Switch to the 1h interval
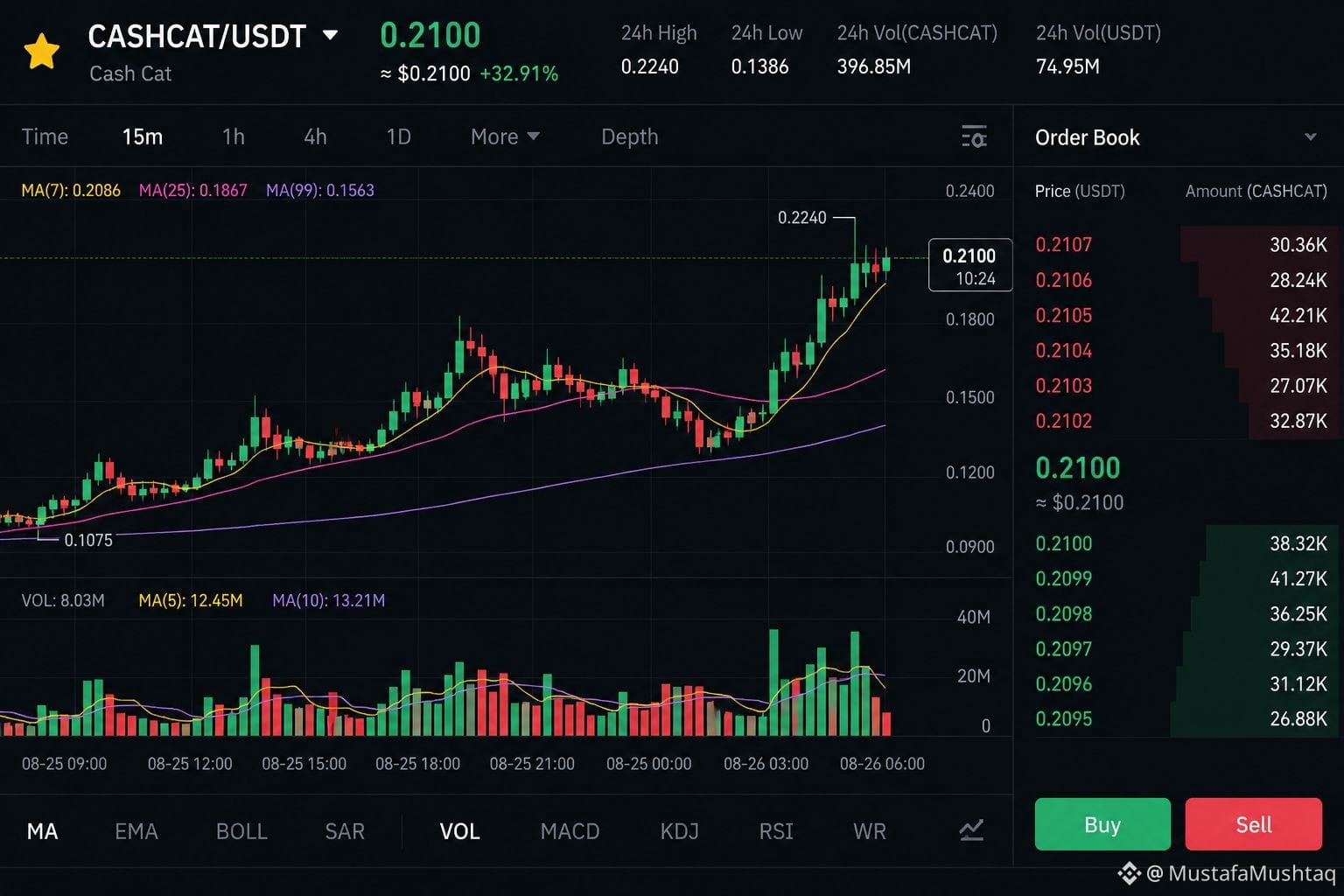This screenshot has width=1344, height=896. point(234,136)
